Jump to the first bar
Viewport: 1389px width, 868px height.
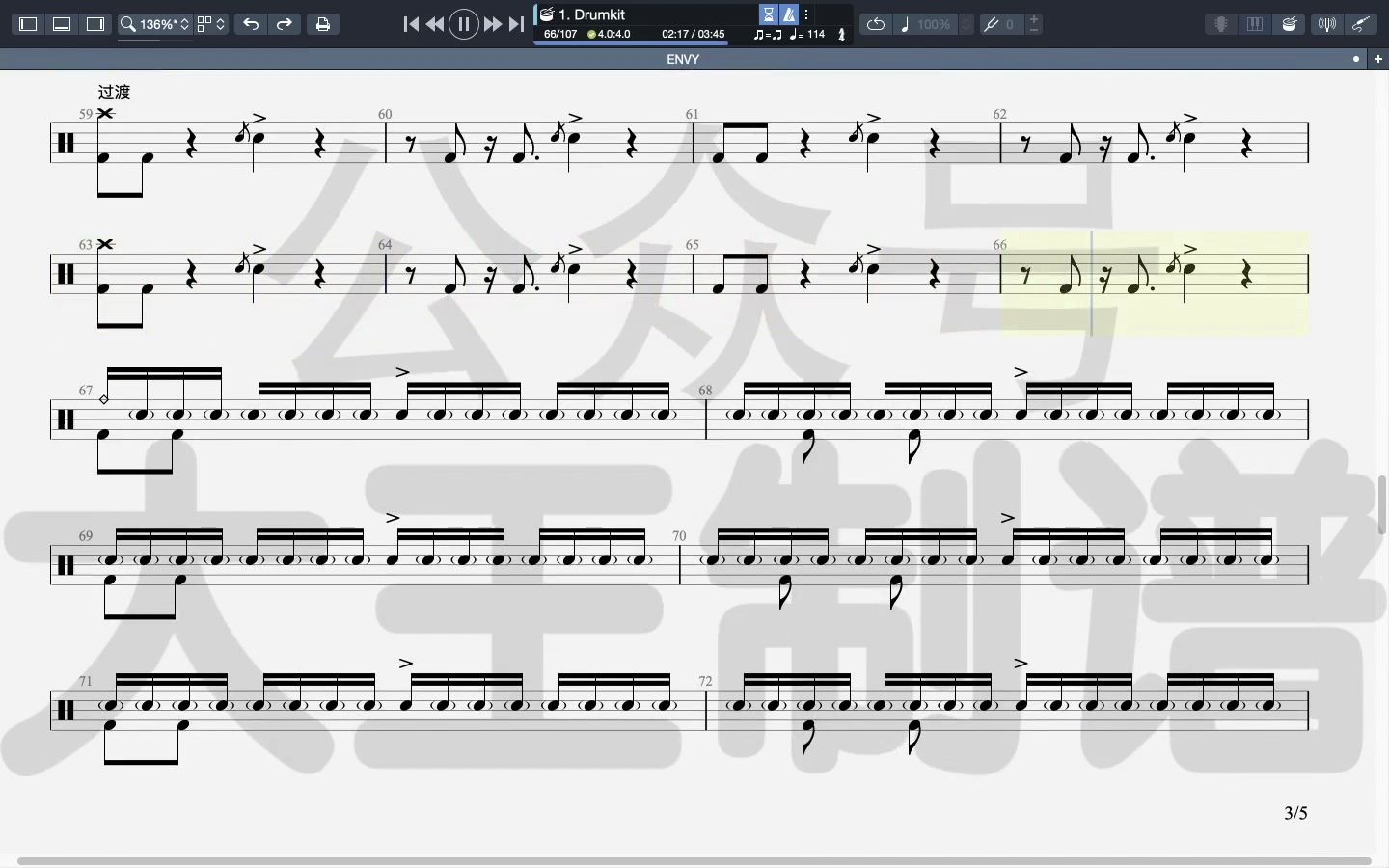coord(411,24)
